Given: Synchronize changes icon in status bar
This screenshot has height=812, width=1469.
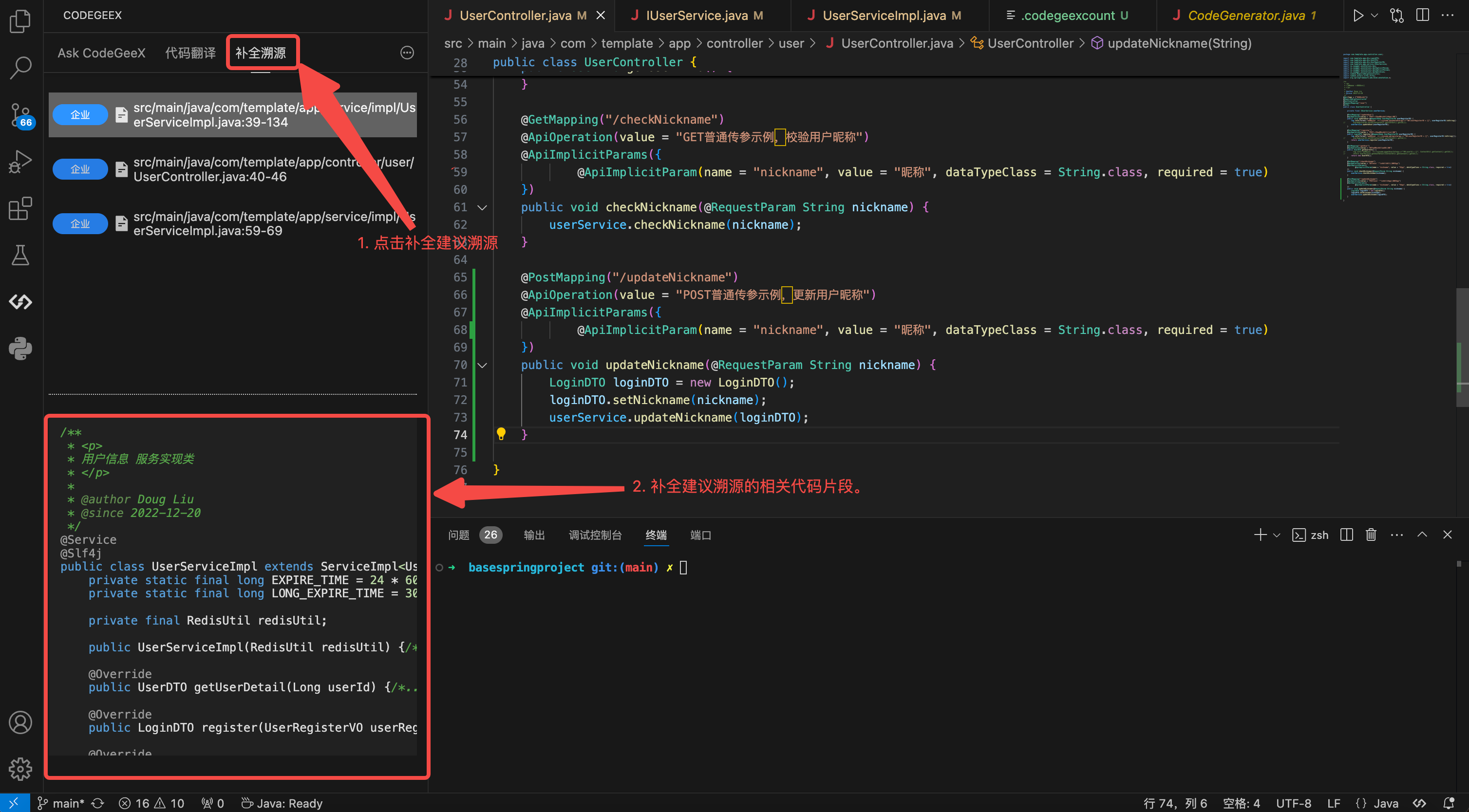Looking at the screenshot, I should tap(97, 803).
